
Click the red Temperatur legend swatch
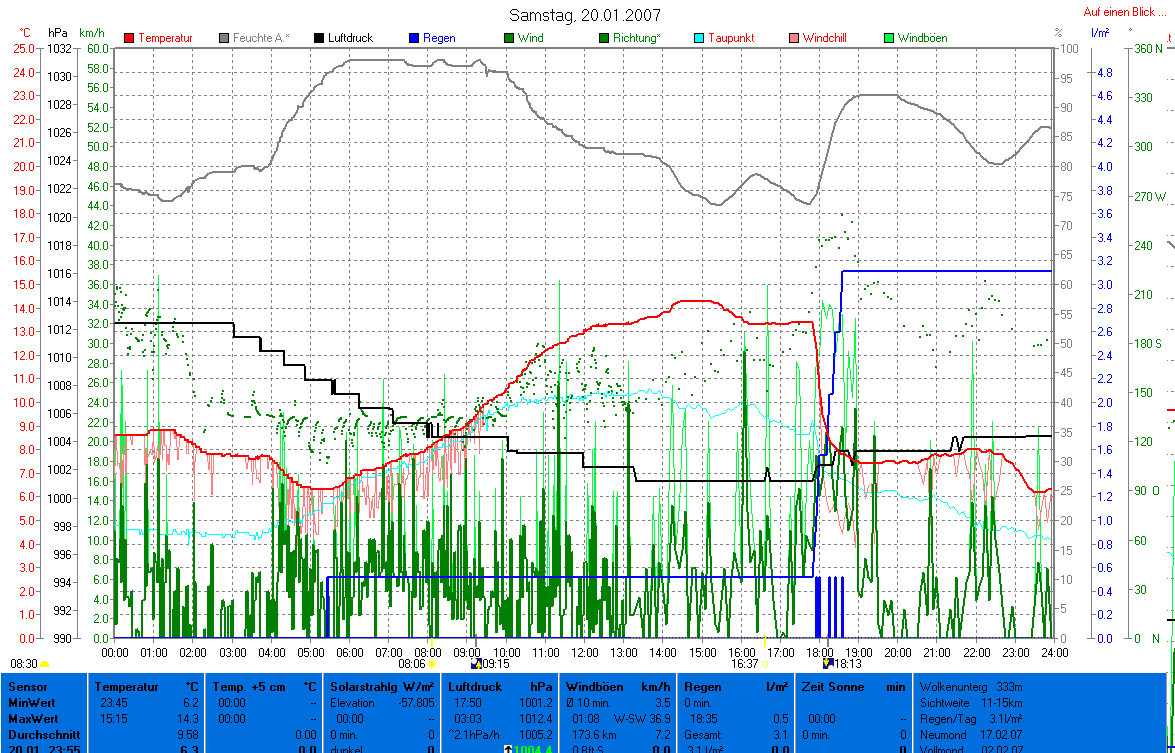click(x=130, y=38)
